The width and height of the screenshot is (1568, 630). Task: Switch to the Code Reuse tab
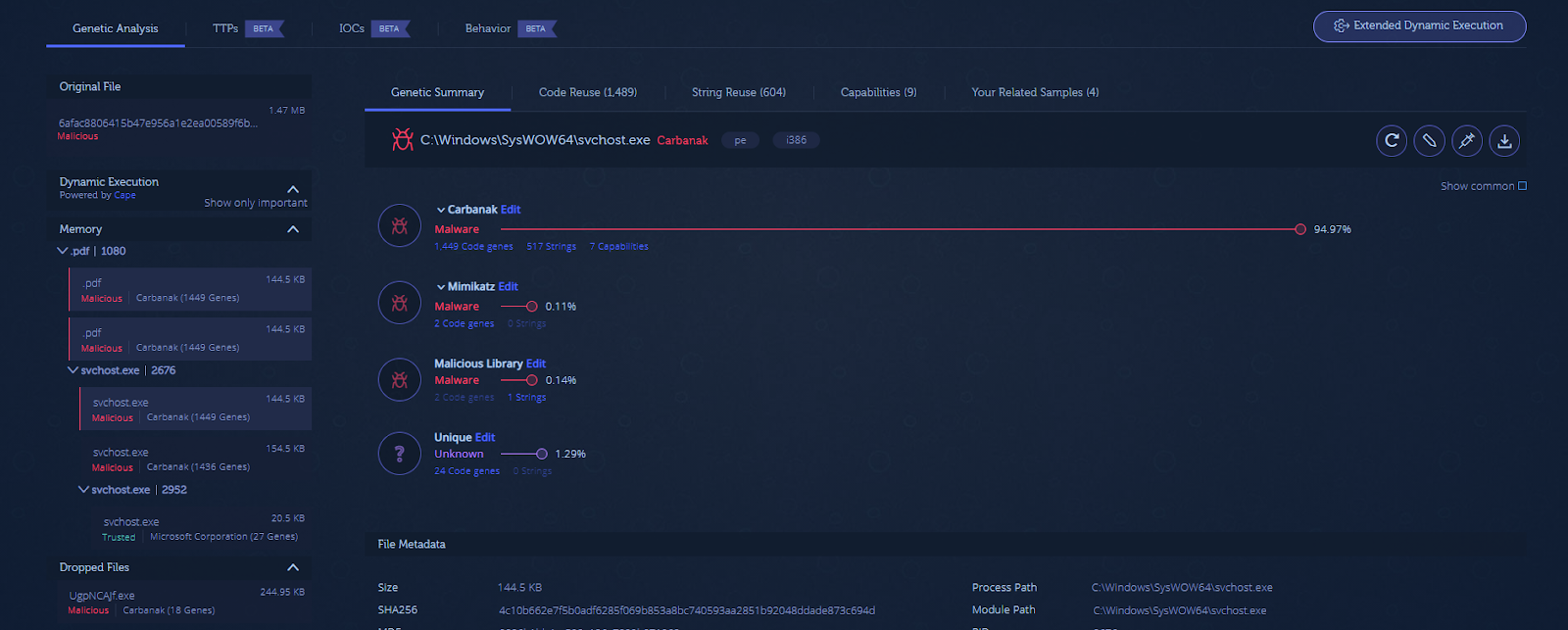(587, 92)
